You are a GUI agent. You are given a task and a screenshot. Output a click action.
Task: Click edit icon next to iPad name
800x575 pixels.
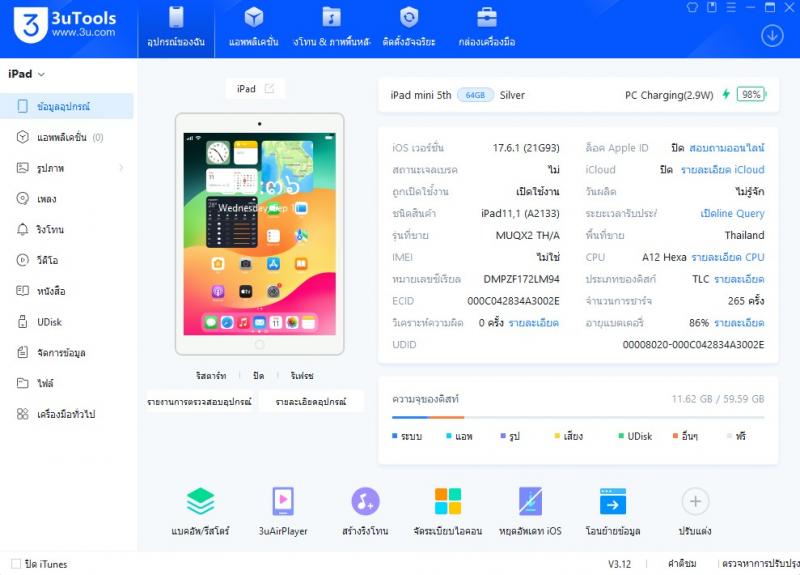pyautogui.click(x=269, y=89)
